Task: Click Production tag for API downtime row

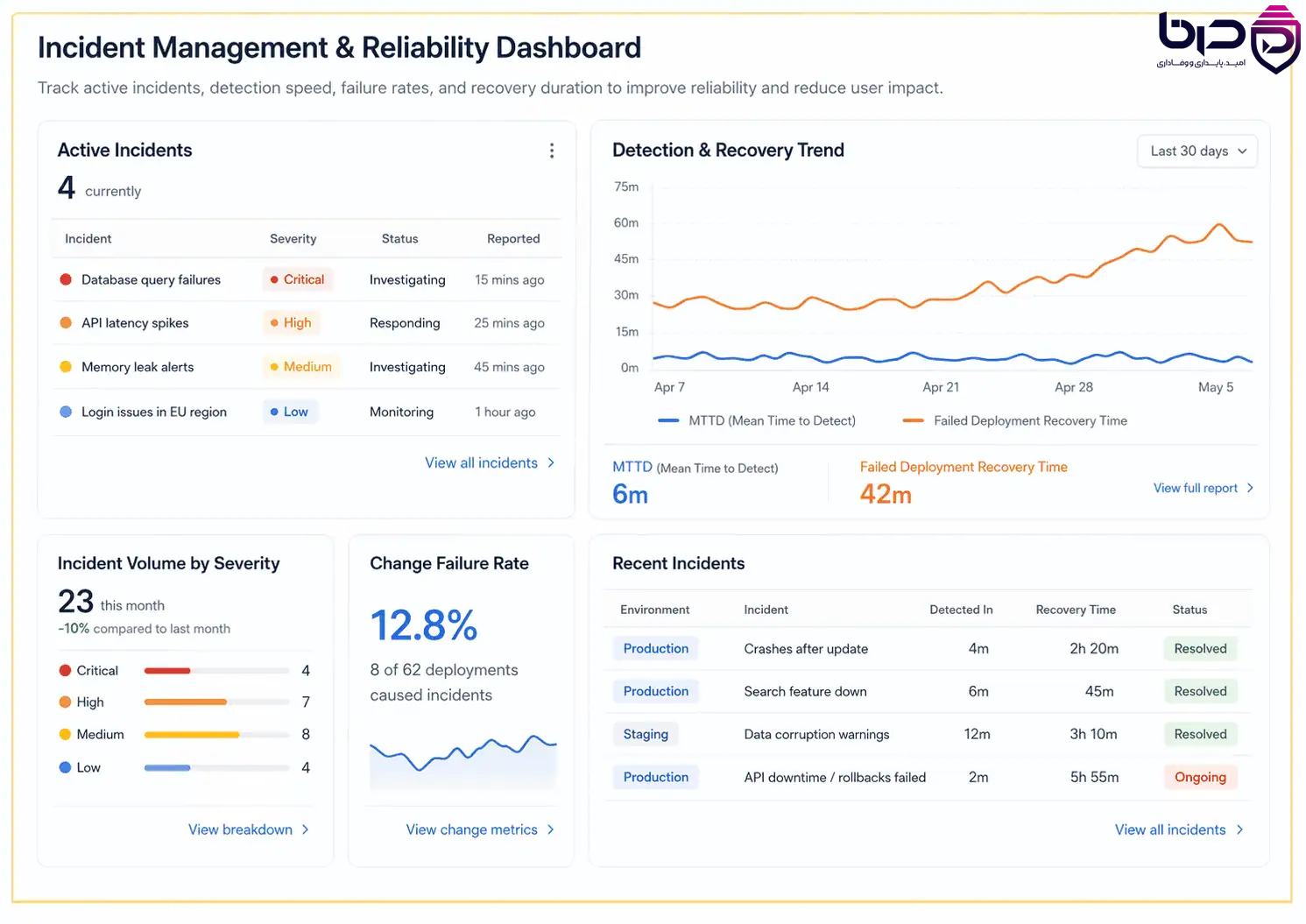Action: coord(656,778)
